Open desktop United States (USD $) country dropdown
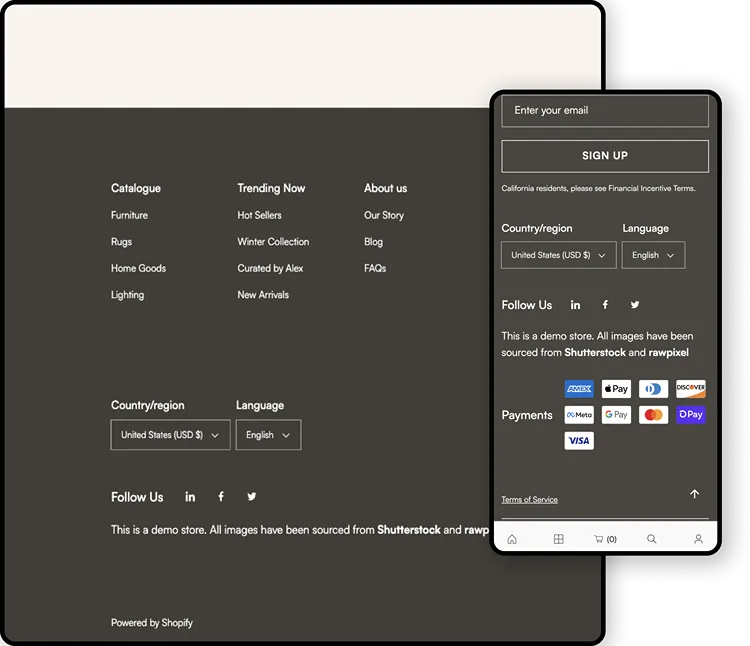 tap(170, 435)
